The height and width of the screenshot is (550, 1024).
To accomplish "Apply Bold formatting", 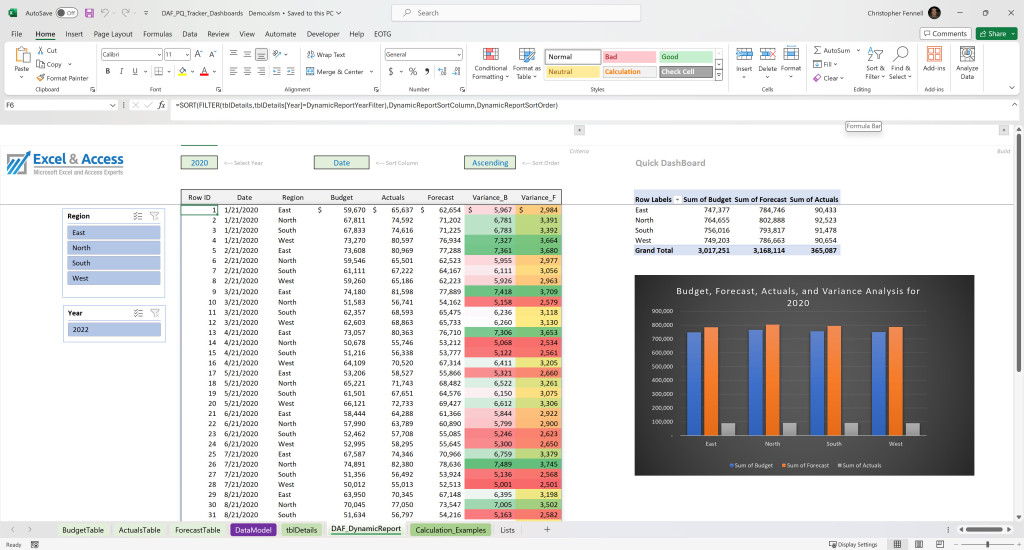I will [x=108, y=71].
